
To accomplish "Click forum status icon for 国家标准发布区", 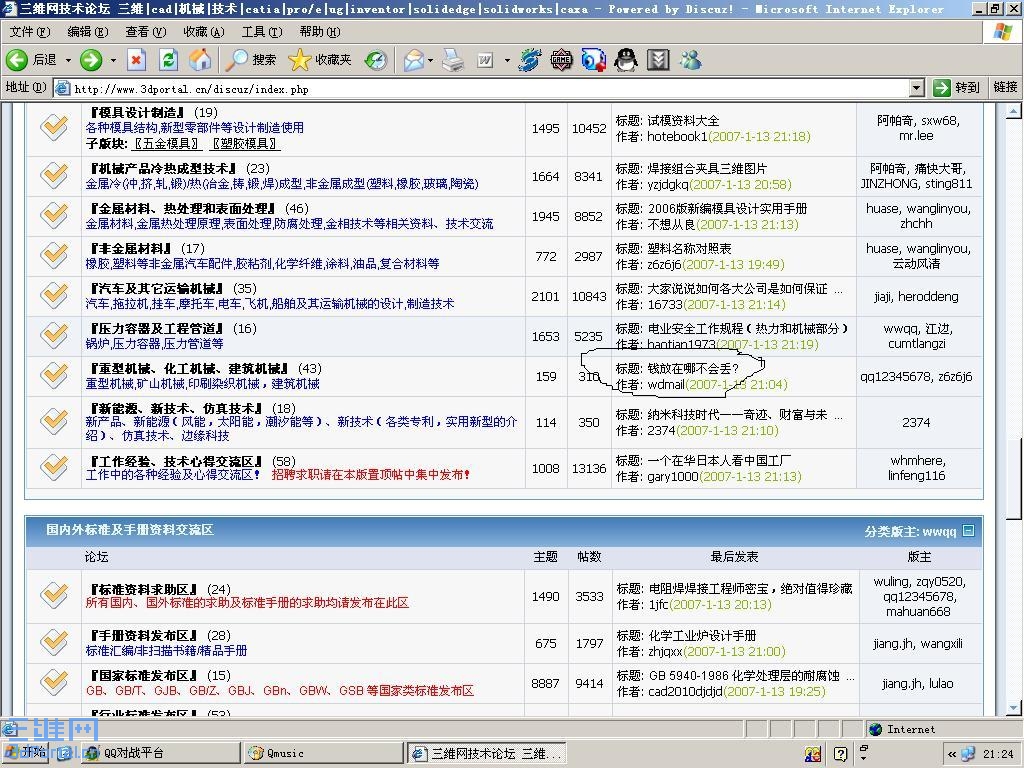I will click(54, 682).
